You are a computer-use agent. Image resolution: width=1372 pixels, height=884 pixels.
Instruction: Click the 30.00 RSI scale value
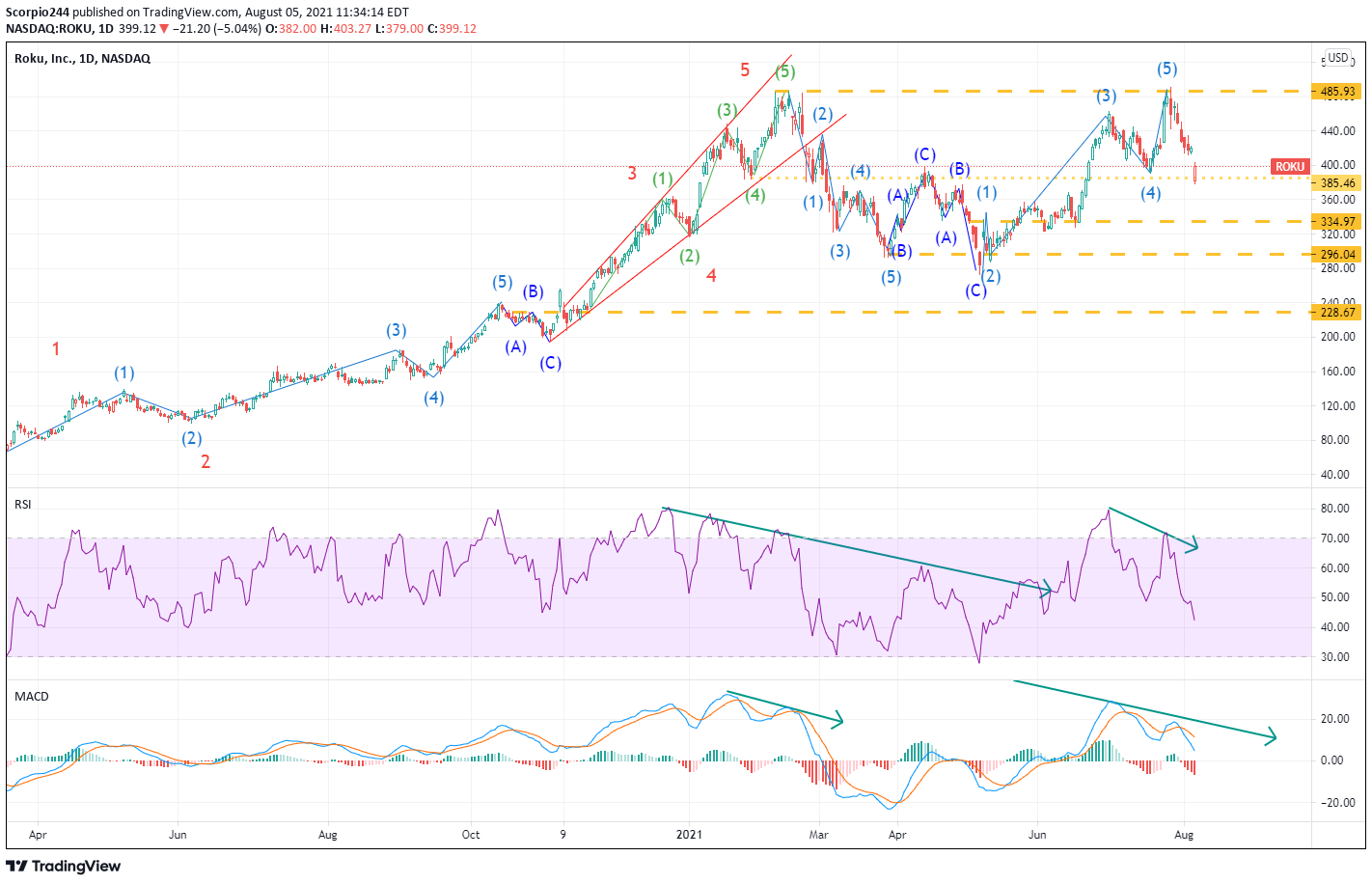point(1335,657)
